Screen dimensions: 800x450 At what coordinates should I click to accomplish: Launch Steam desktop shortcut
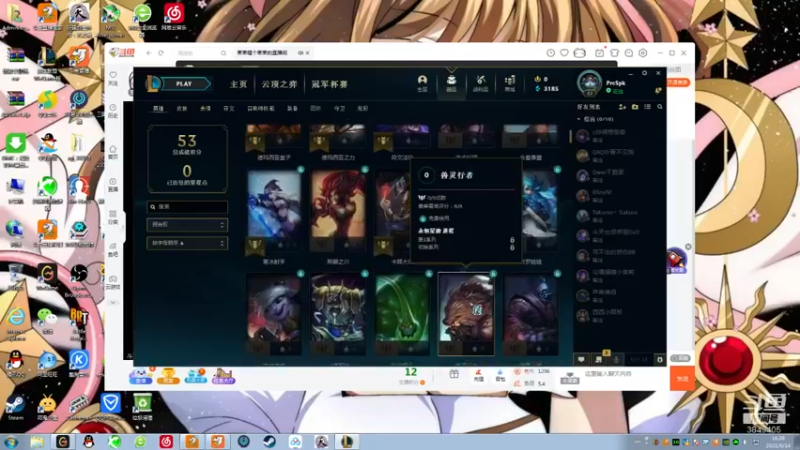point(15,408)
